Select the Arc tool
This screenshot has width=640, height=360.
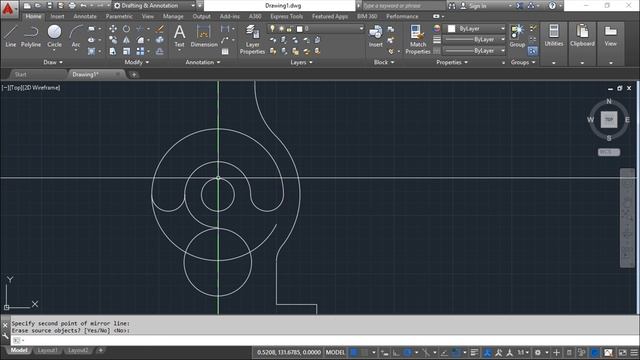coord(76,36)
